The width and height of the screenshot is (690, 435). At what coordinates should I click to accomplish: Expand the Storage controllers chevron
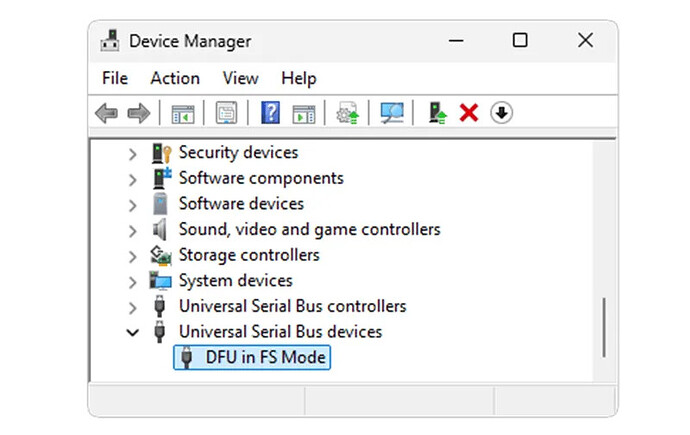pos(133,255)
